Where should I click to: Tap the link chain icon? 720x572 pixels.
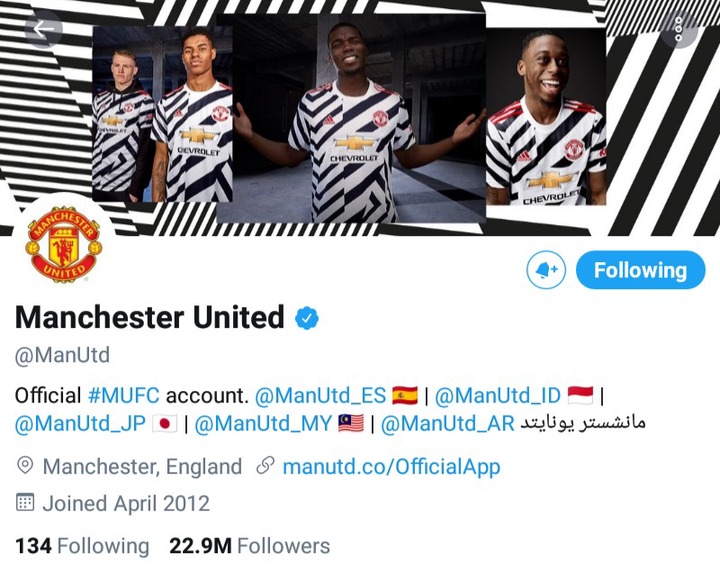pyautogui.click(x=265, y=465)
